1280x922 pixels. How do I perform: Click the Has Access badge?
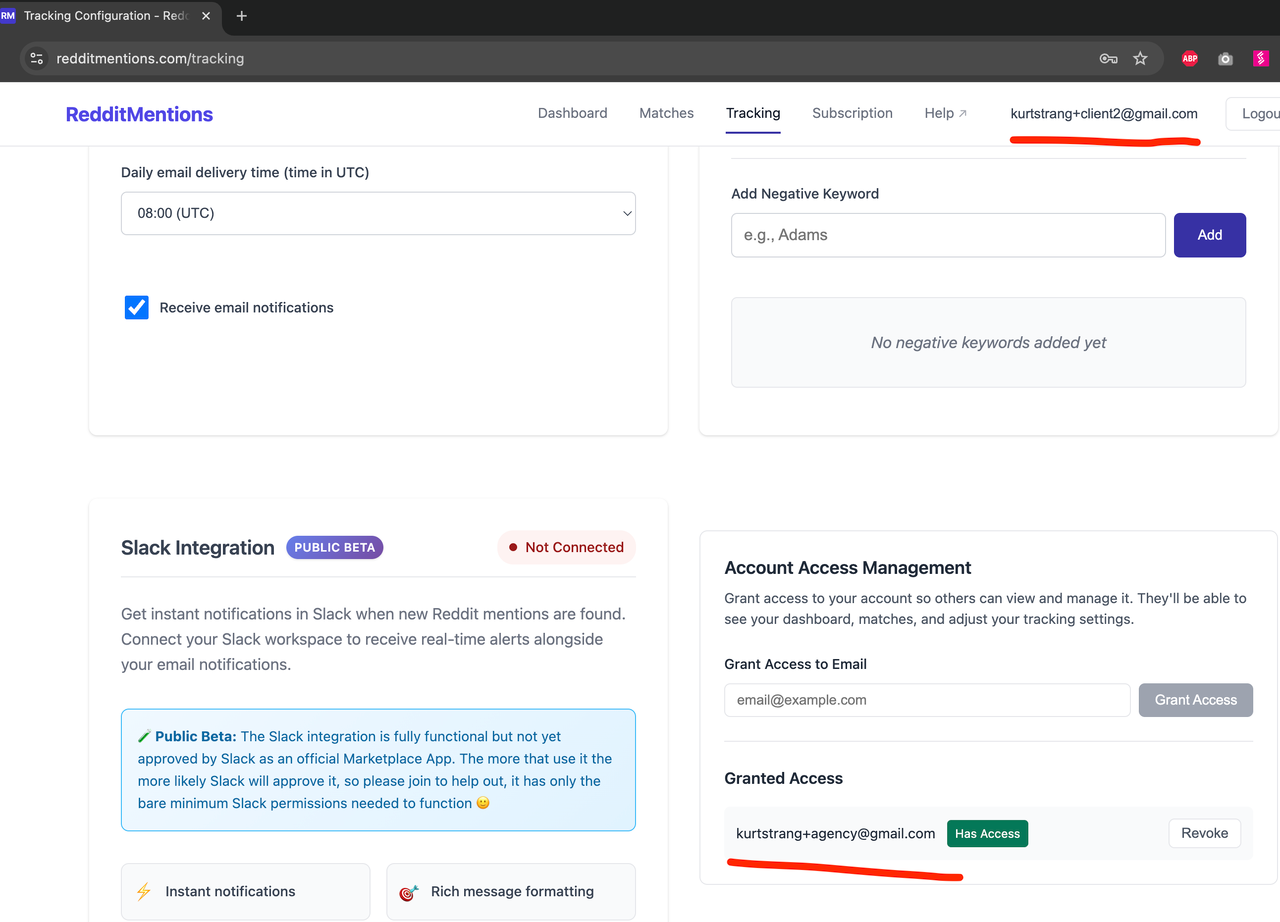[x=987, y=833]
